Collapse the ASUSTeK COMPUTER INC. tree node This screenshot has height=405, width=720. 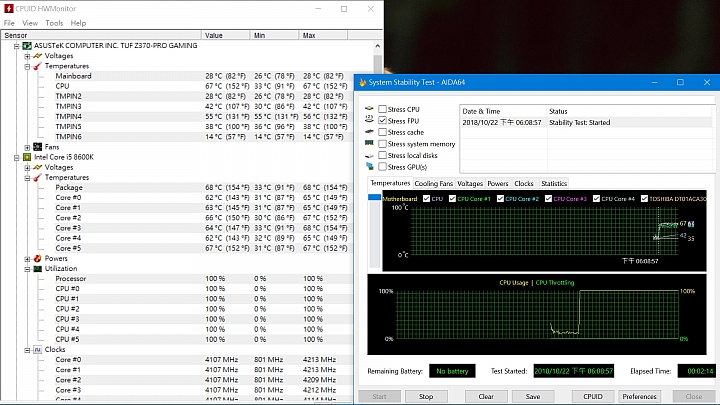[x=17, y=46]
